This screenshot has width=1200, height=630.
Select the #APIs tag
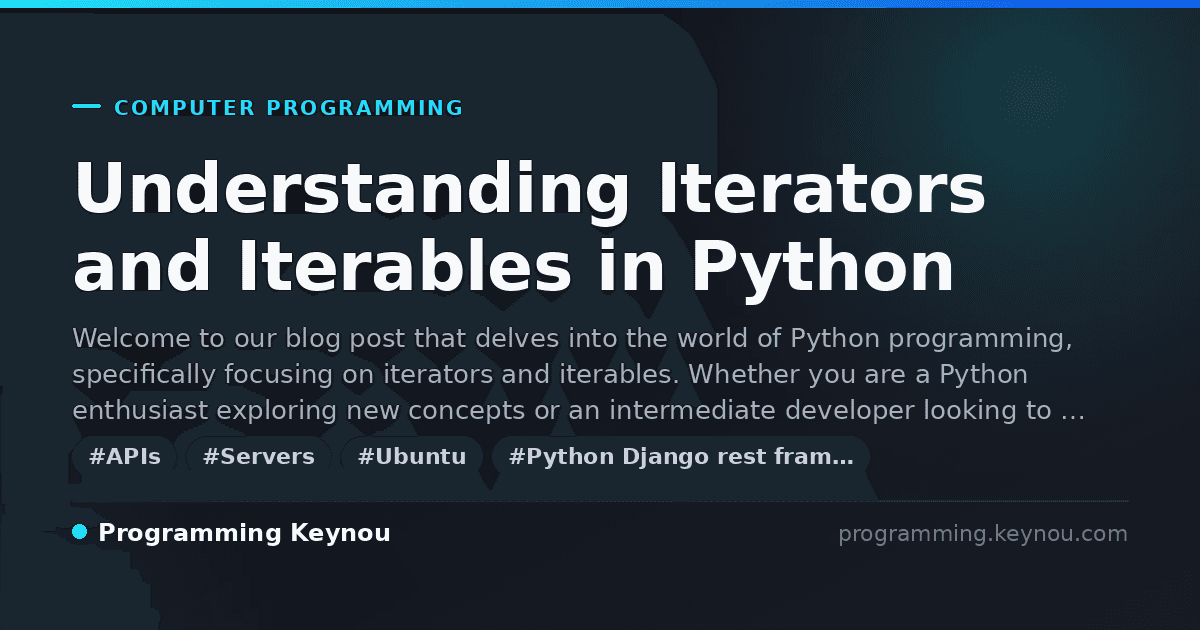pyautogui.click(x=125, y=457)
